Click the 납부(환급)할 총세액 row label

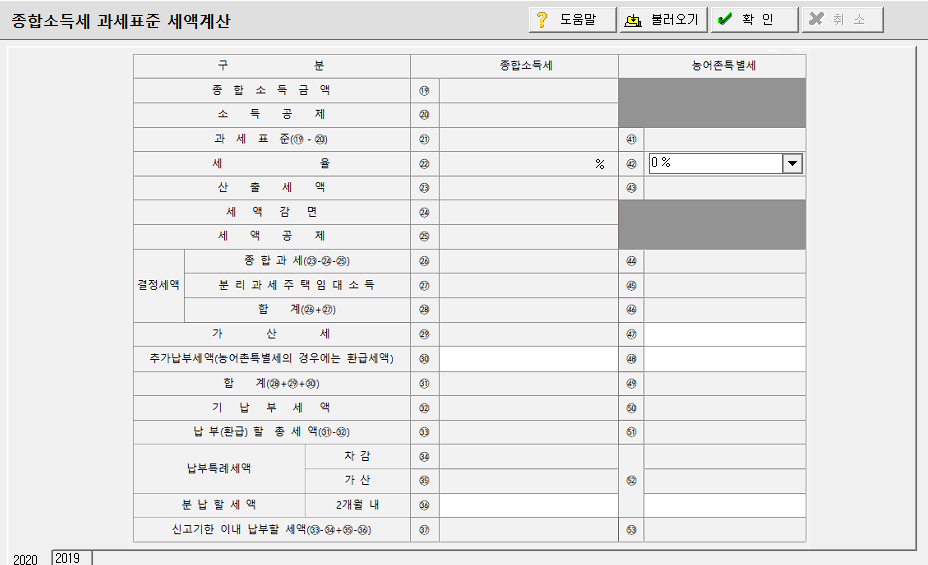point(272,432)
